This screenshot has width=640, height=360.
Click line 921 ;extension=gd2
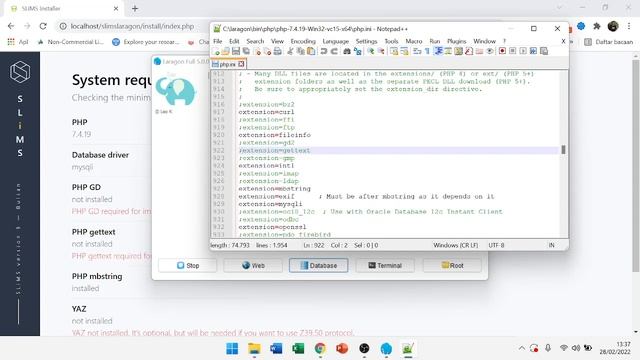[267, 142]
